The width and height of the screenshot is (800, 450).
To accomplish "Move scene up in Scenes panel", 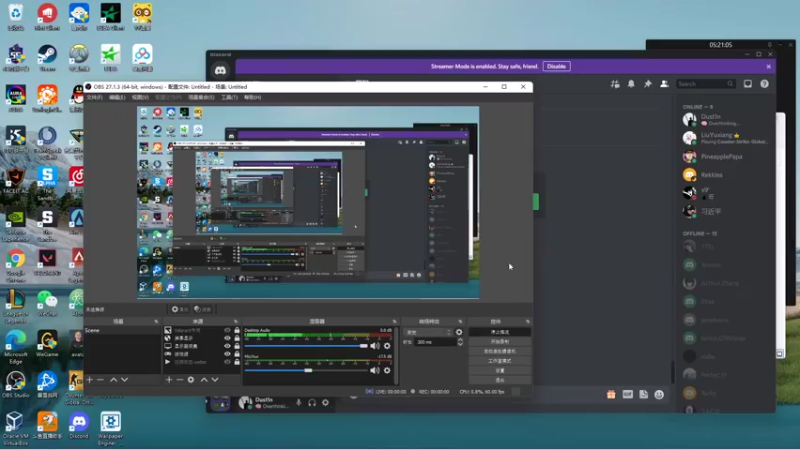I will 113,380.
